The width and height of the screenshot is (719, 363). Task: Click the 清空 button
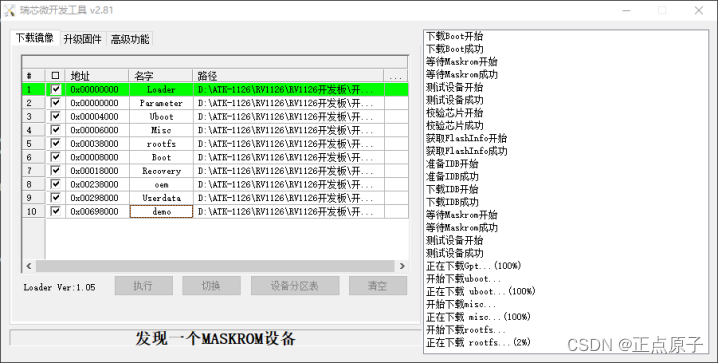coord(378,286)
